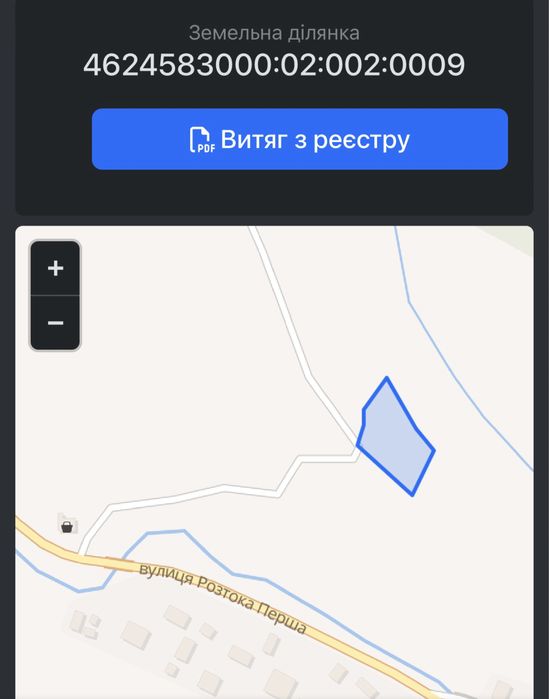Viewport: 549px width, 699px height.
Task: Select the highlighted blue land parcel
Action: point(396,440)
